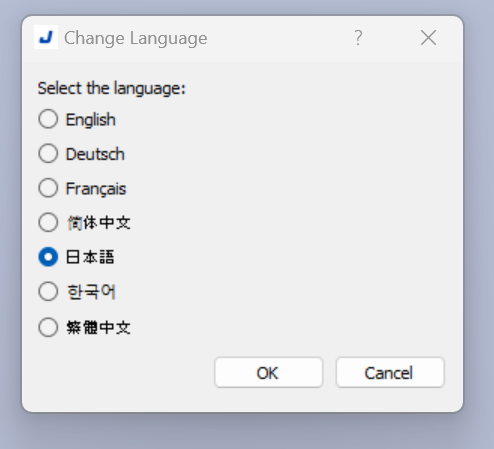Close the Change Language dialog
The height and width of the screenshot is (449, 494).
[x=428, y=38]
